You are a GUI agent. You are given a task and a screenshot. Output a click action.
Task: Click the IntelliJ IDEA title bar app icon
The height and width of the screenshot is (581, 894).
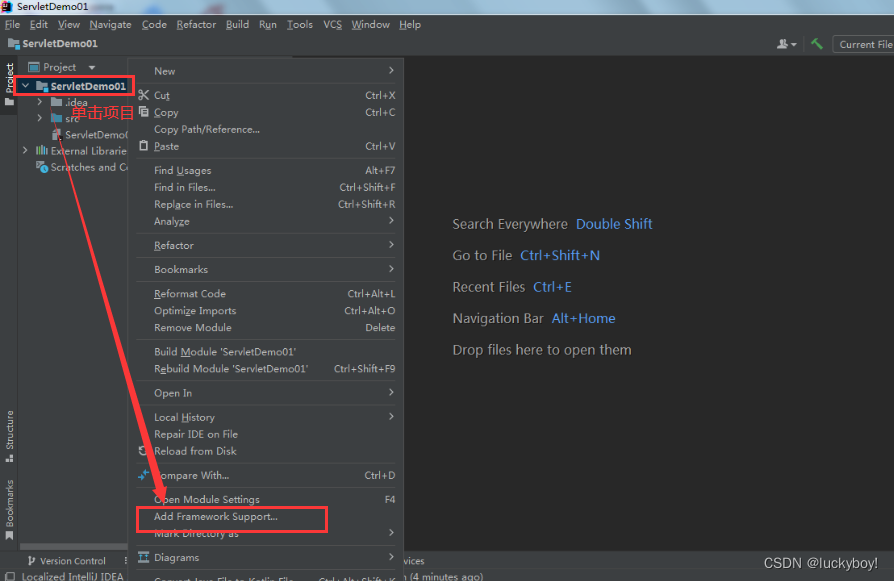coord(7,6)
